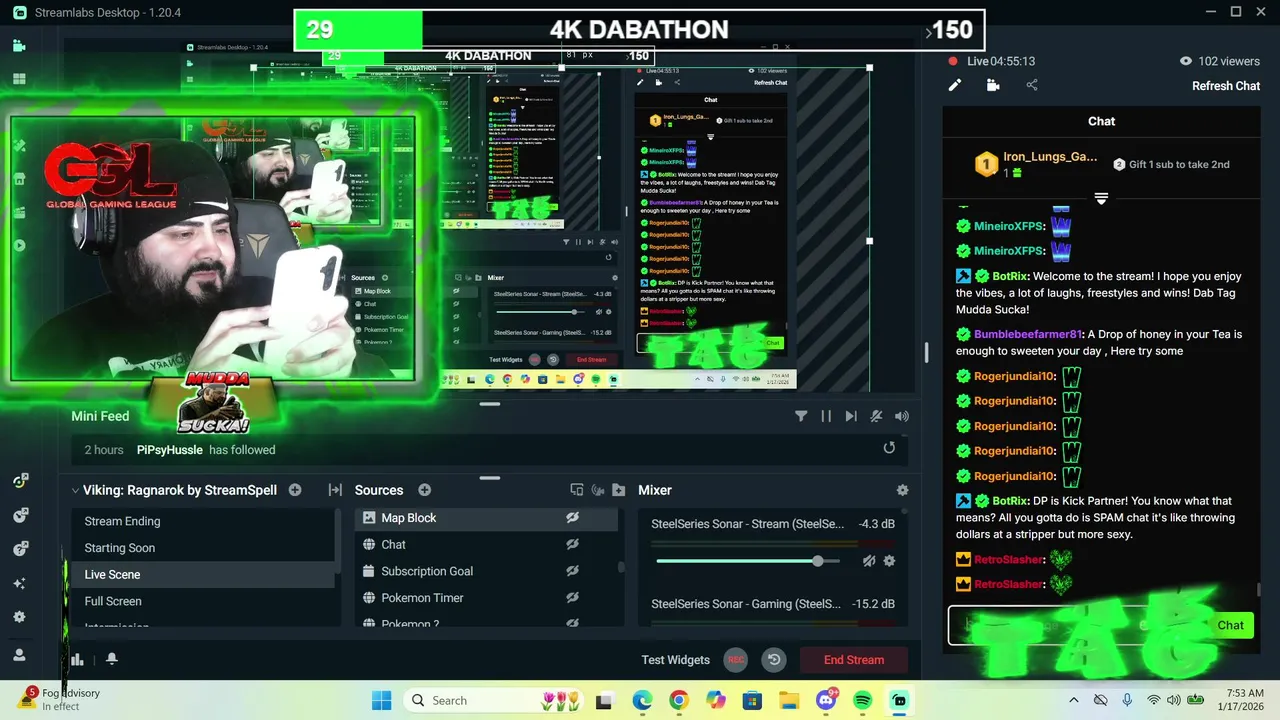
Task: Show performance stats bar chart icon
Action: (77, 659)
